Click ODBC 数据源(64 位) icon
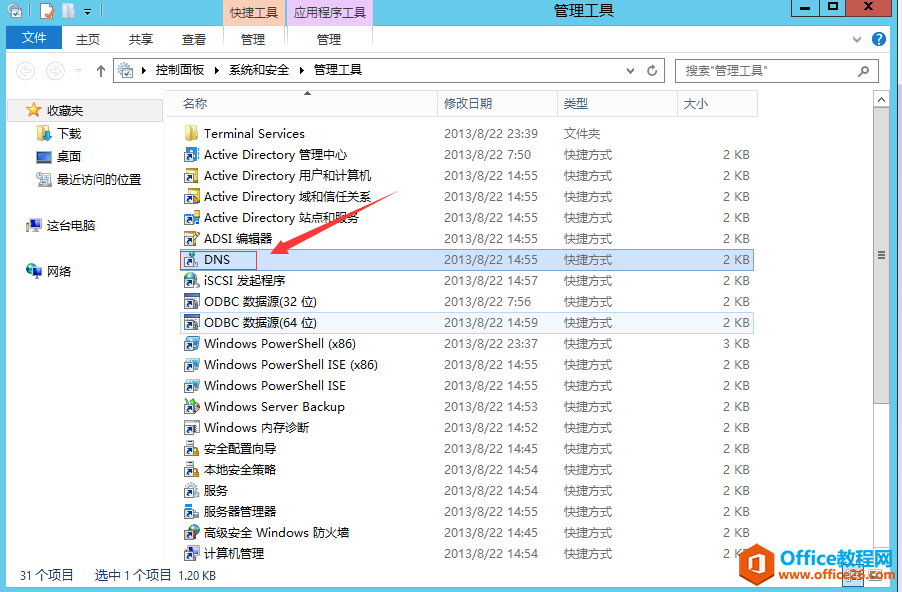Viewport: 902px width, 592px height. pyautogui.click(x=191, y=323)
